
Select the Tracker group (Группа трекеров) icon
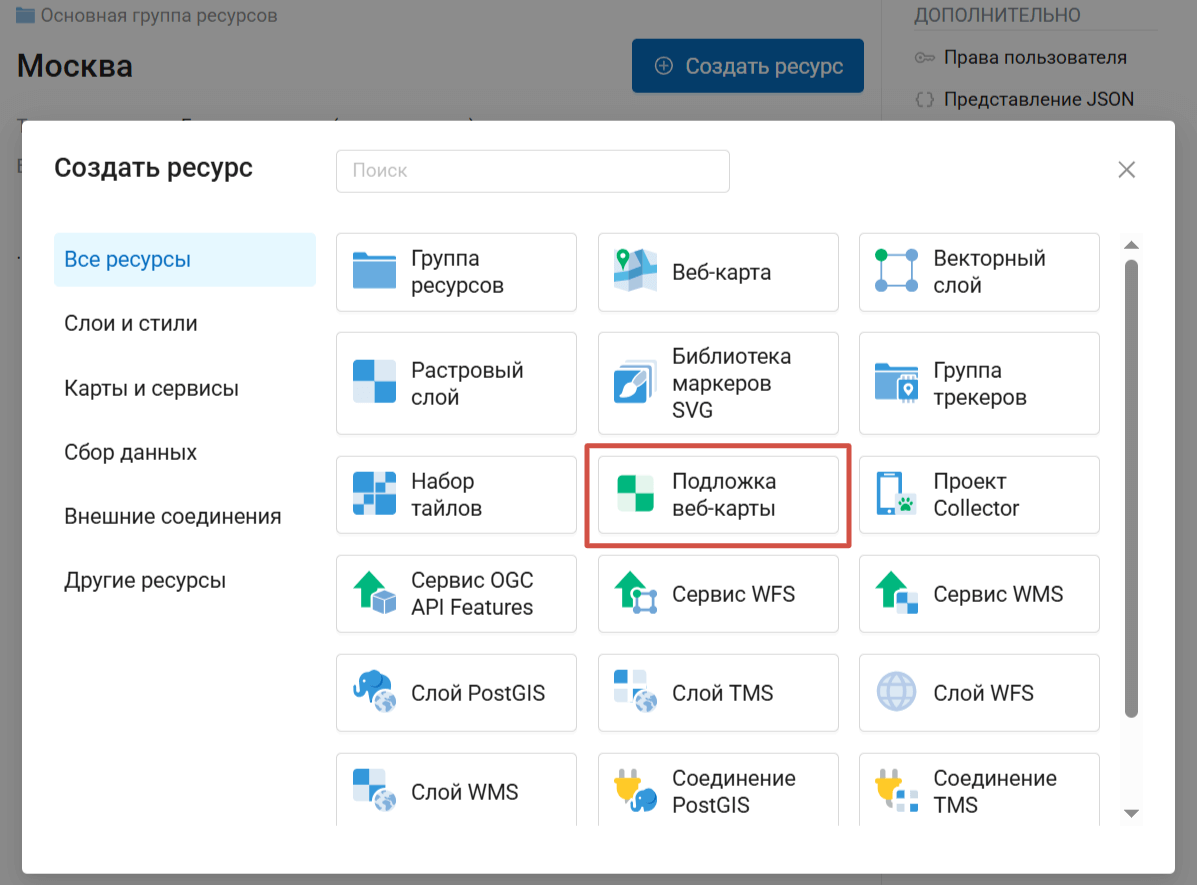[896, 383]
